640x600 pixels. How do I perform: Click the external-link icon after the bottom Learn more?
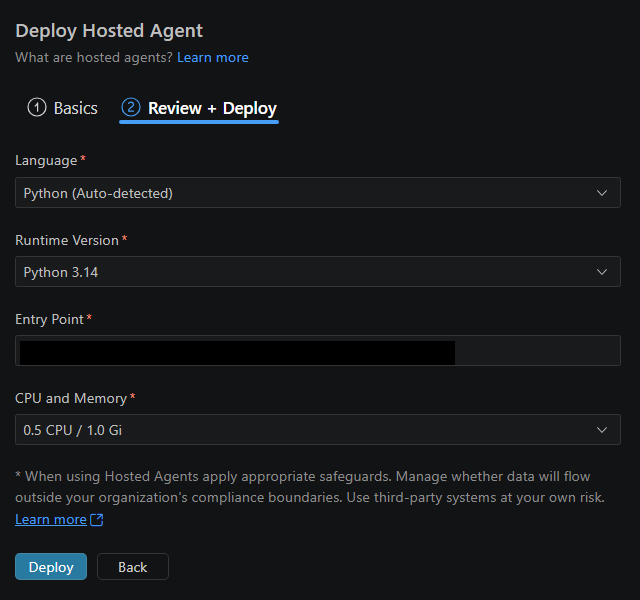[x=97, y=520]
